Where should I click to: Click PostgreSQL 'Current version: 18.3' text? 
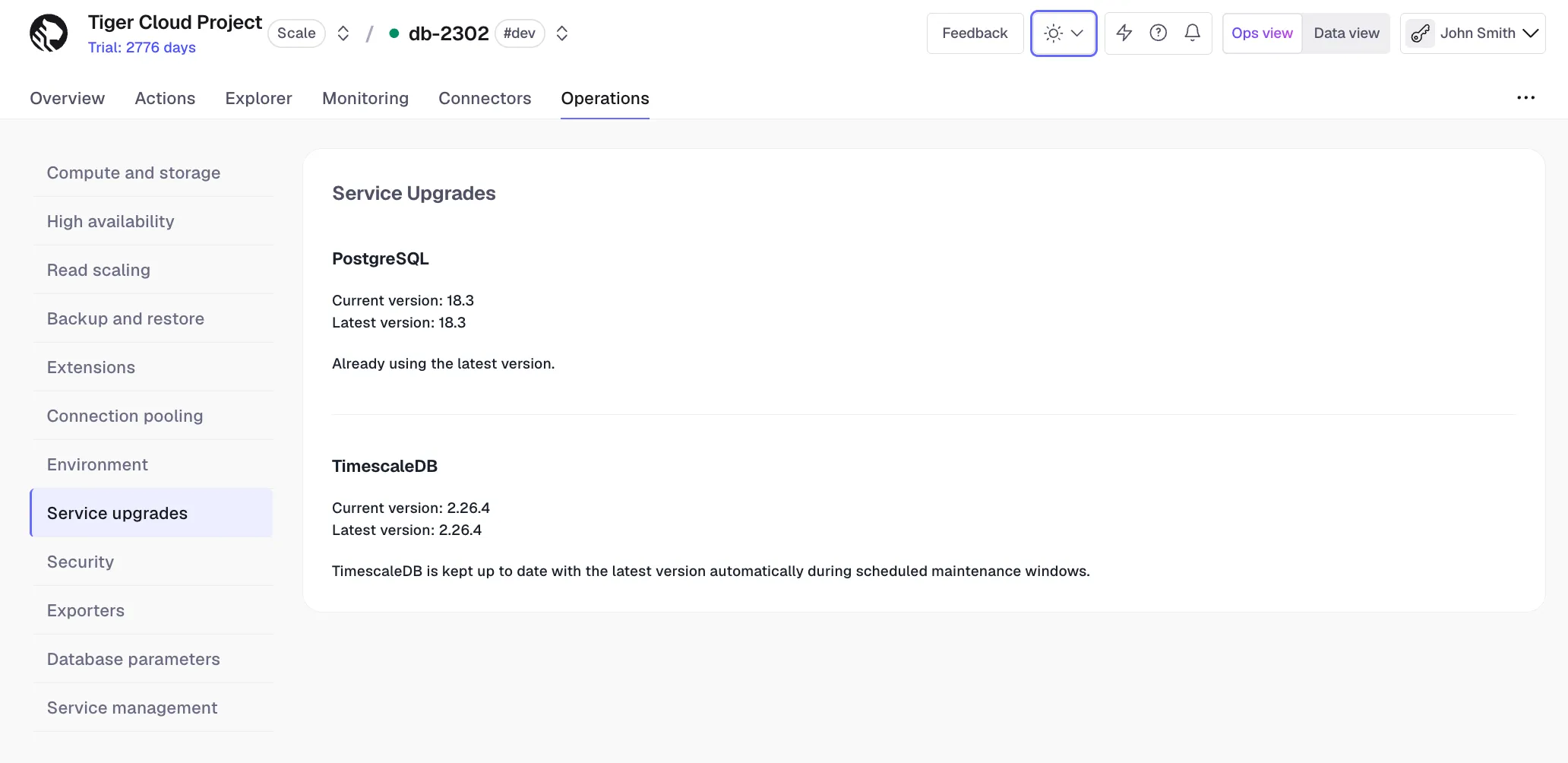(403, 300)
